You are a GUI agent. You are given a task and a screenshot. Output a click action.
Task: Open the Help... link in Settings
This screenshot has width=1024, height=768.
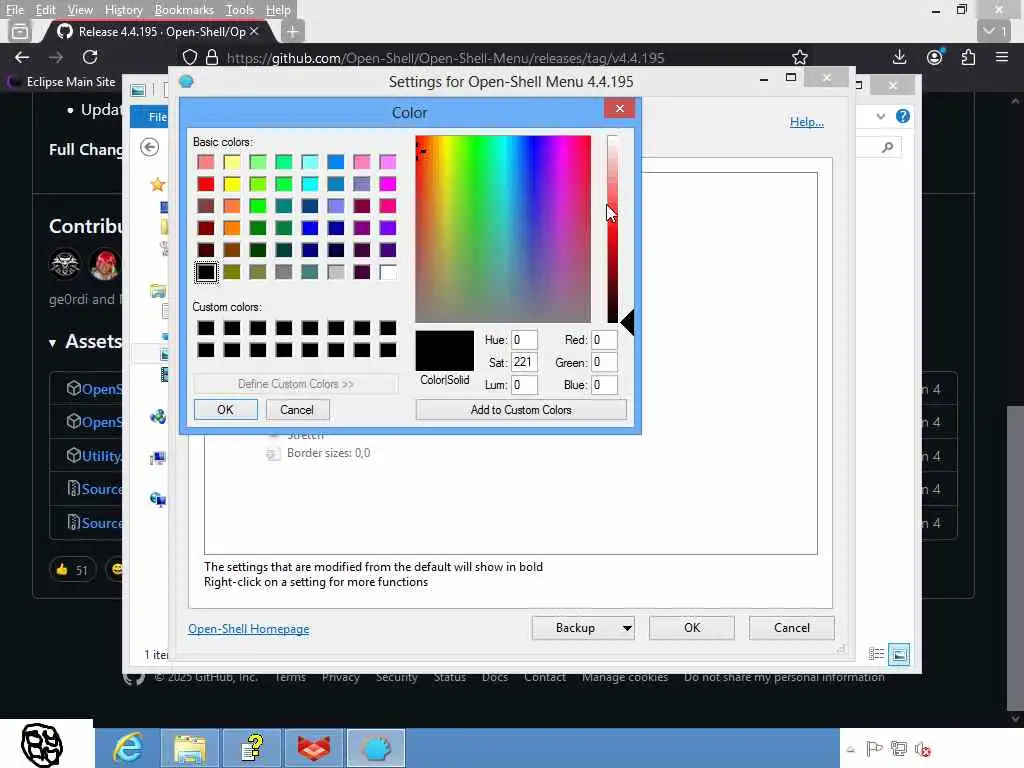[x=807, y=121]
